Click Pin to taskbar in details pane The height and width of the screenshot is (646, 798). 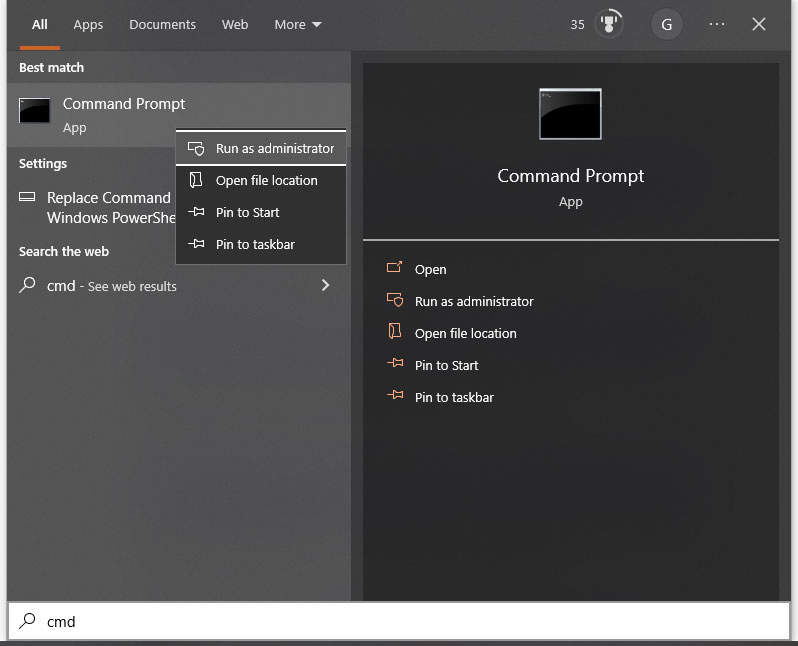coord(454,398)
